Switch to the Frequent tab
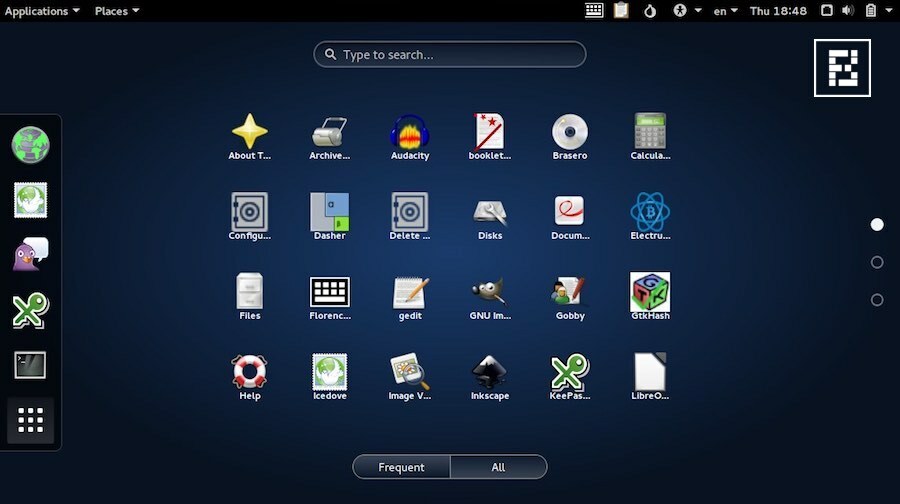This screenshot has height=504, width=900. point(401,467)
